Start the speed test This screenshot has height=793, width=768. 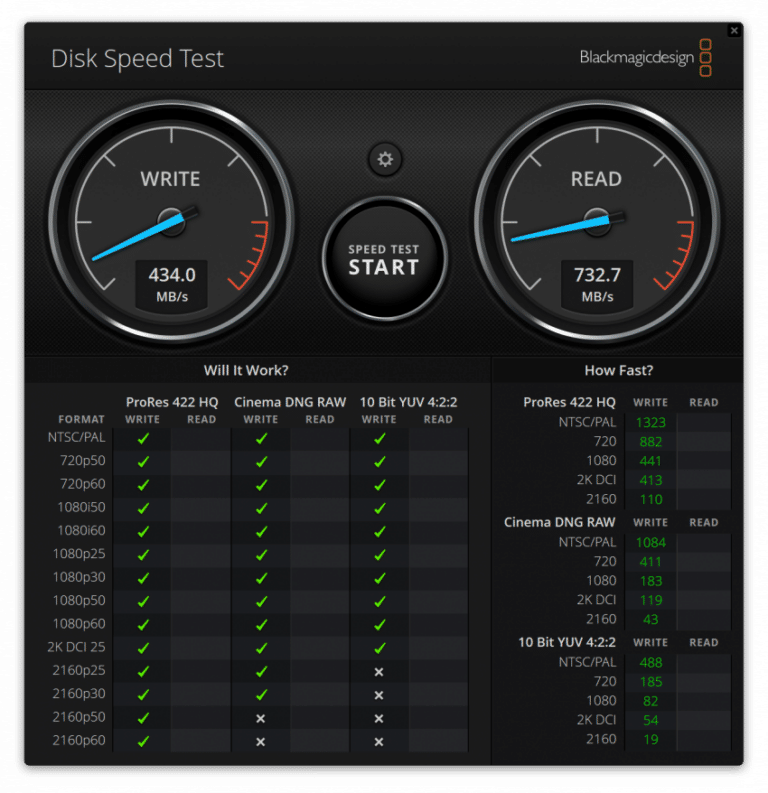point(384,259)
